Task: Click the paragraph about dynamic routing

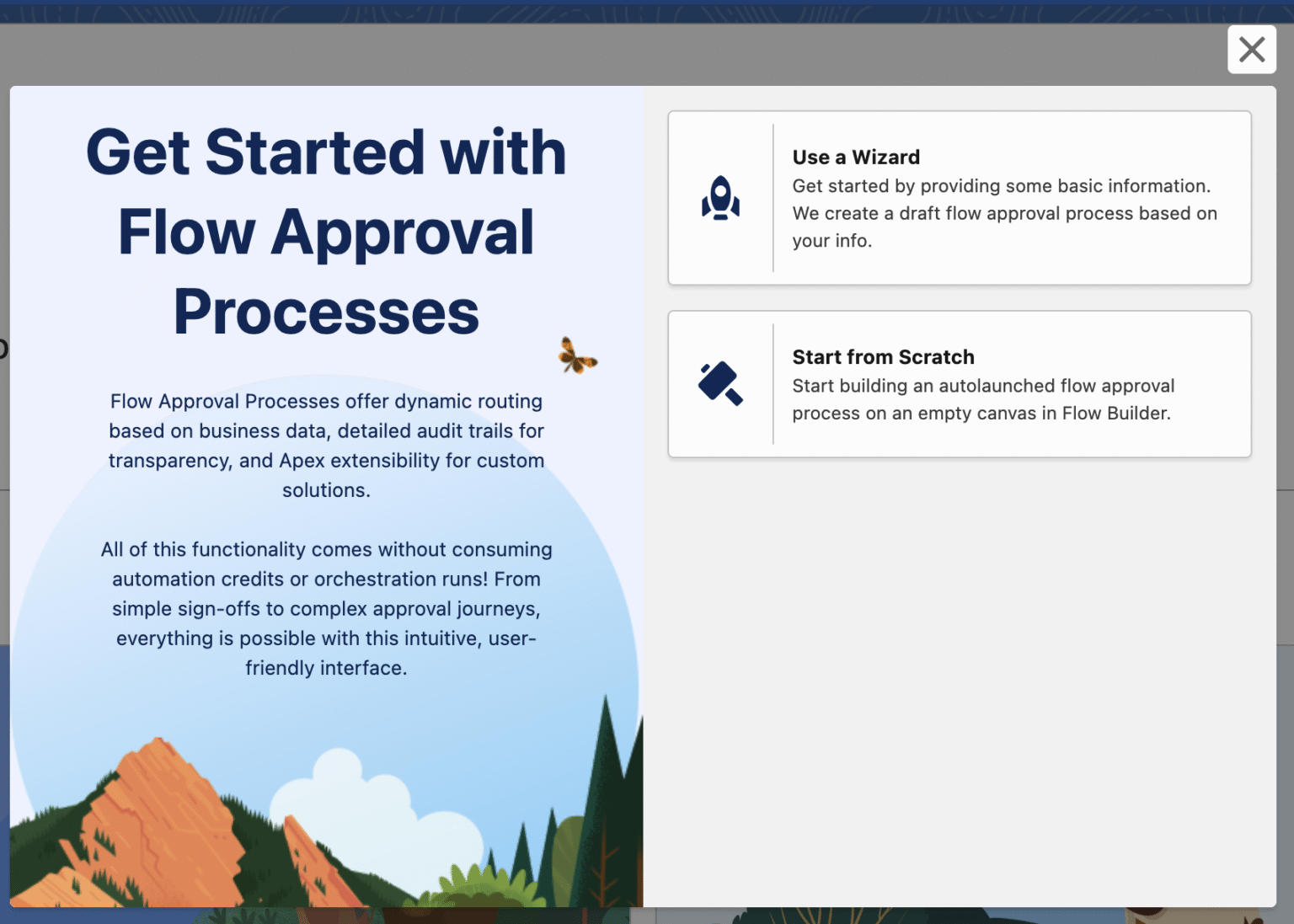Action: pos(326,445)
